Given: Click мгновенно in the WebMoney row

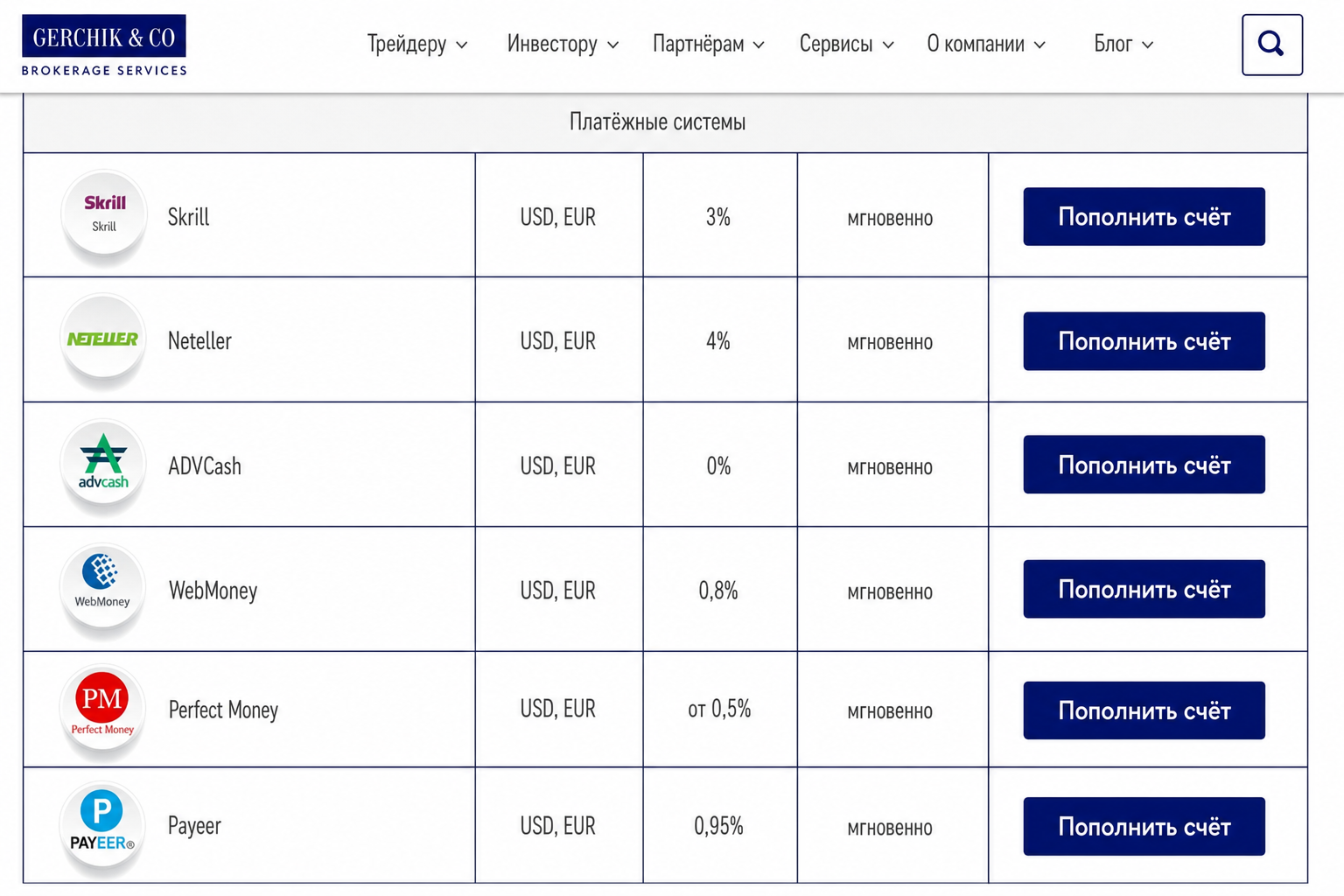Looking at the screenshot, I should tap(890, 592).
